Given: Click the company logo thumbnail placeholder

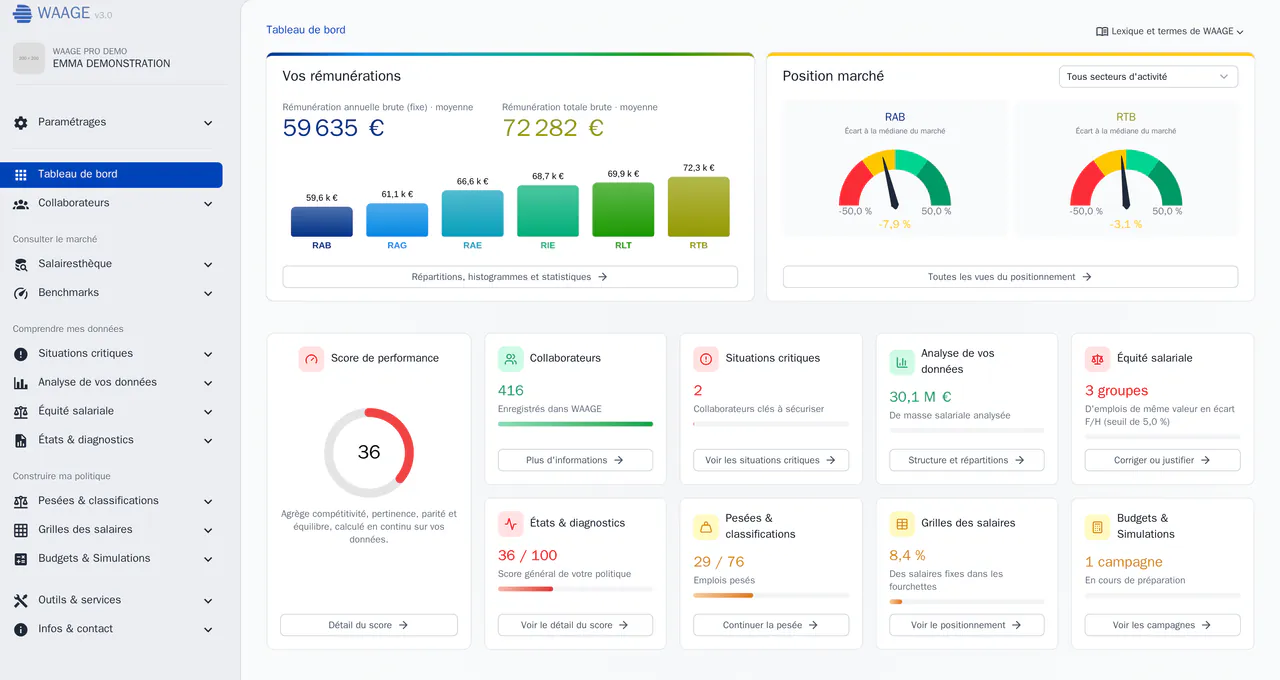Looking at the screenshot, I should tap(29, 58).
